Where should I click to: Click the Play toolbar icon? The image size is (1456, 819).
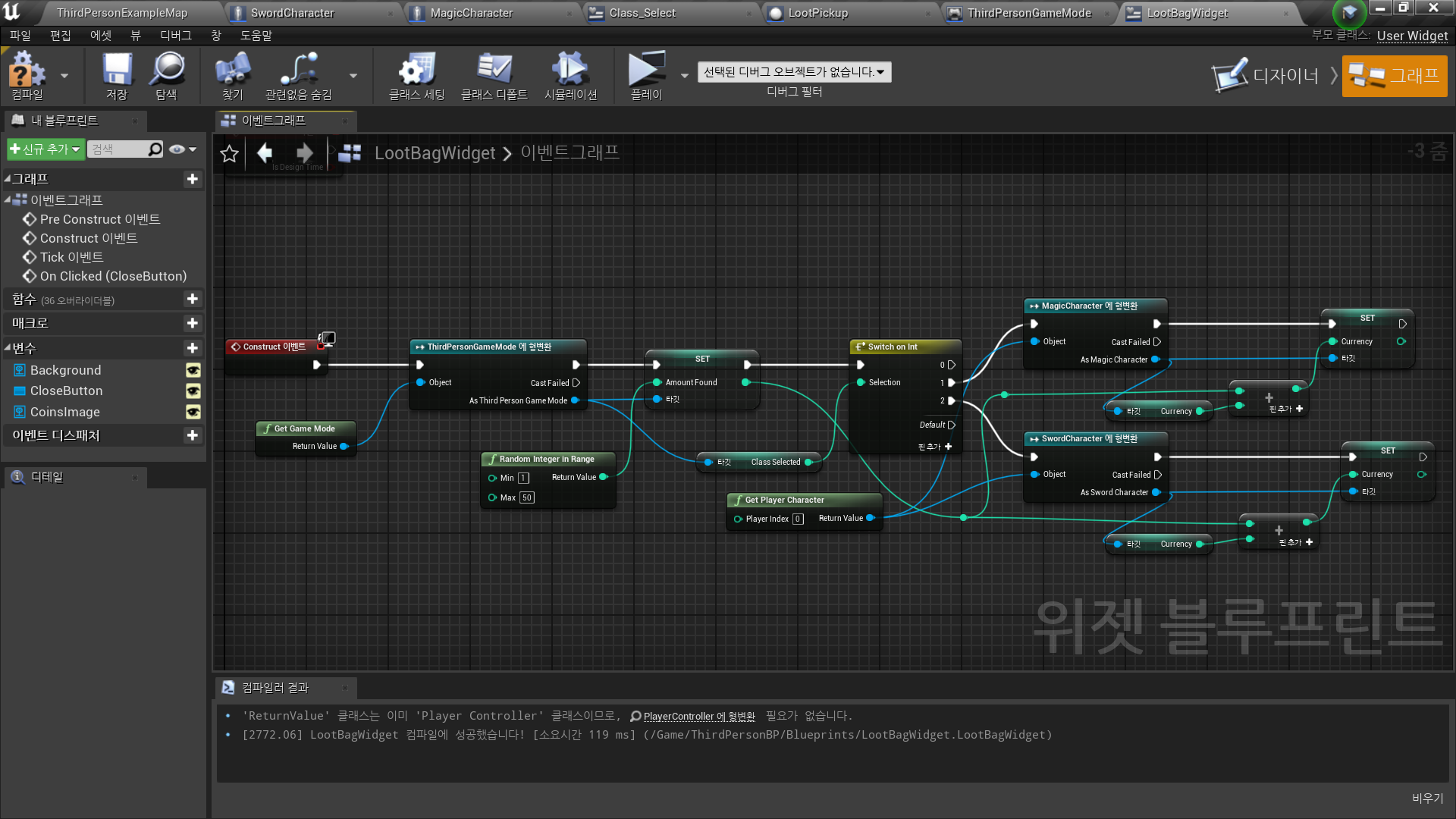646,70
